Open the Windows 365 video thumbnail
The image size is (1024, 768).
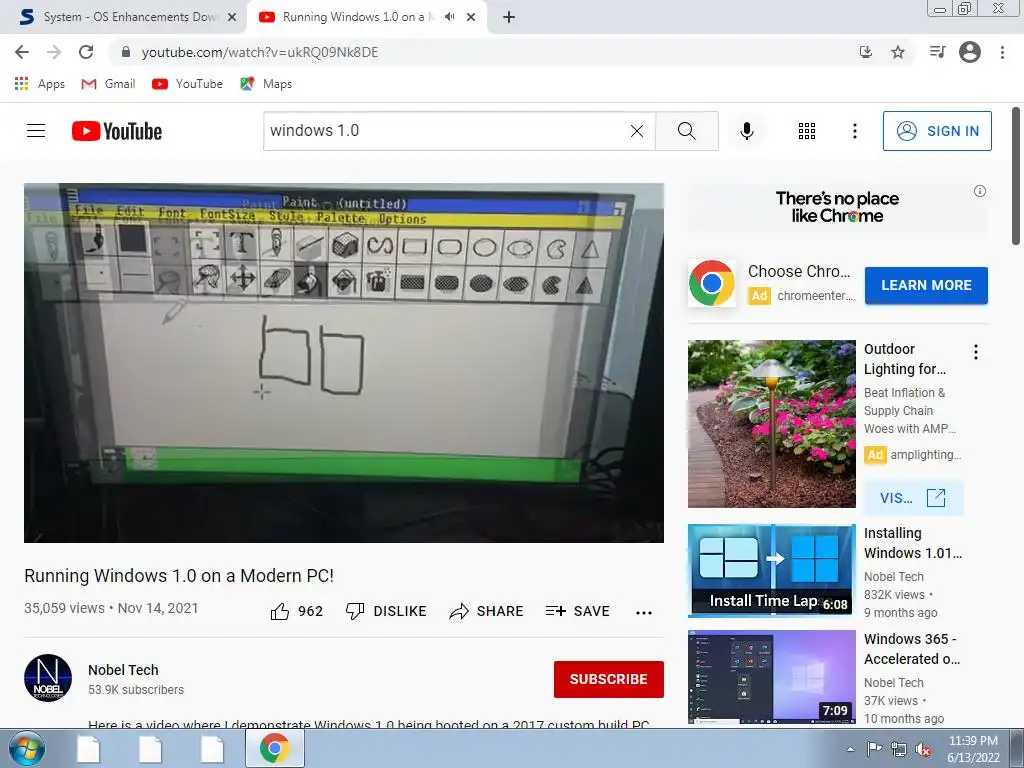pos(771,677)
